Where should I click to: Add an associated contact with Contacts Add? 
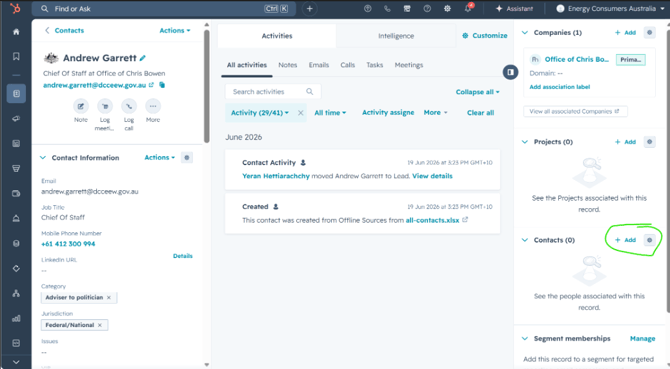click(625, 240)
